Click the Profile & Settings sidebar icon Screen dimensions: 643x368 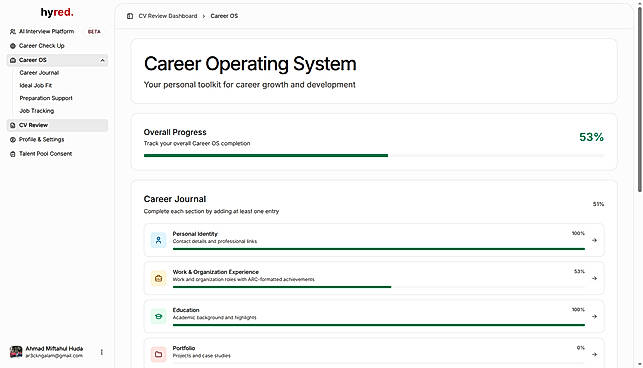[13, 139]
